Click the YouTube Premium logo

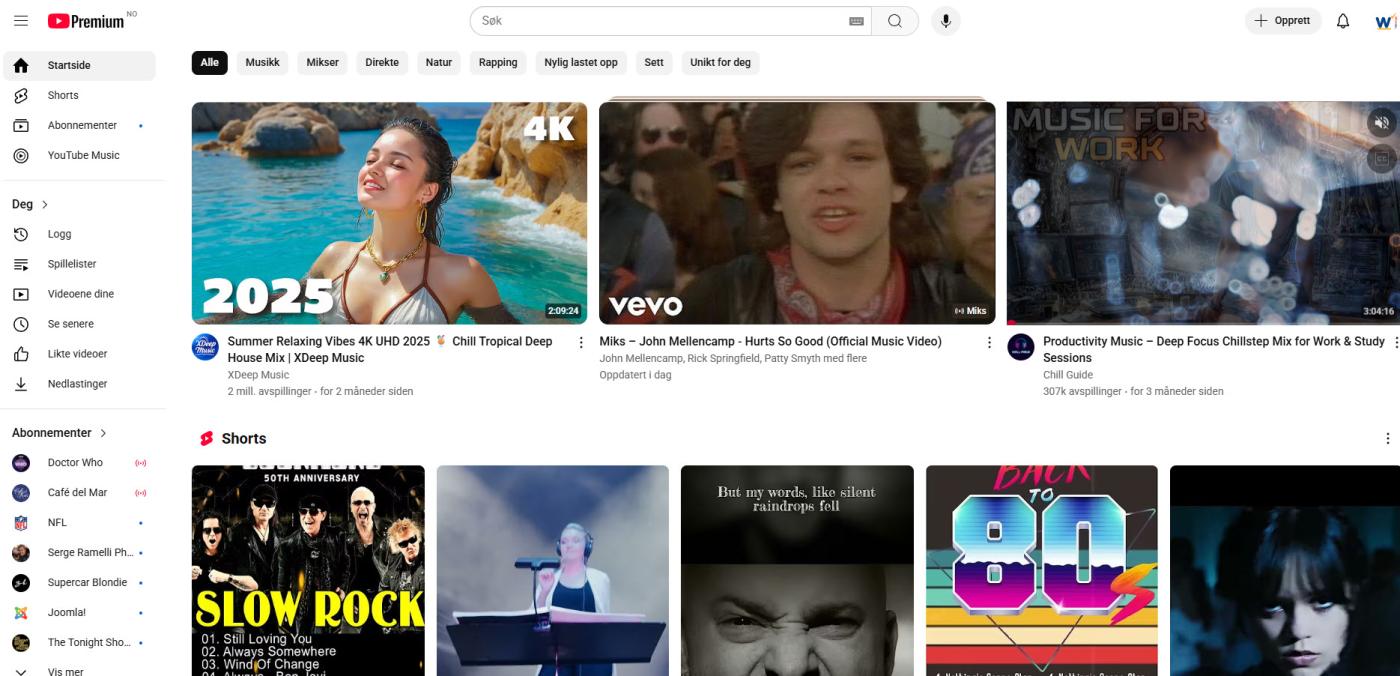[x=85, y=20]
